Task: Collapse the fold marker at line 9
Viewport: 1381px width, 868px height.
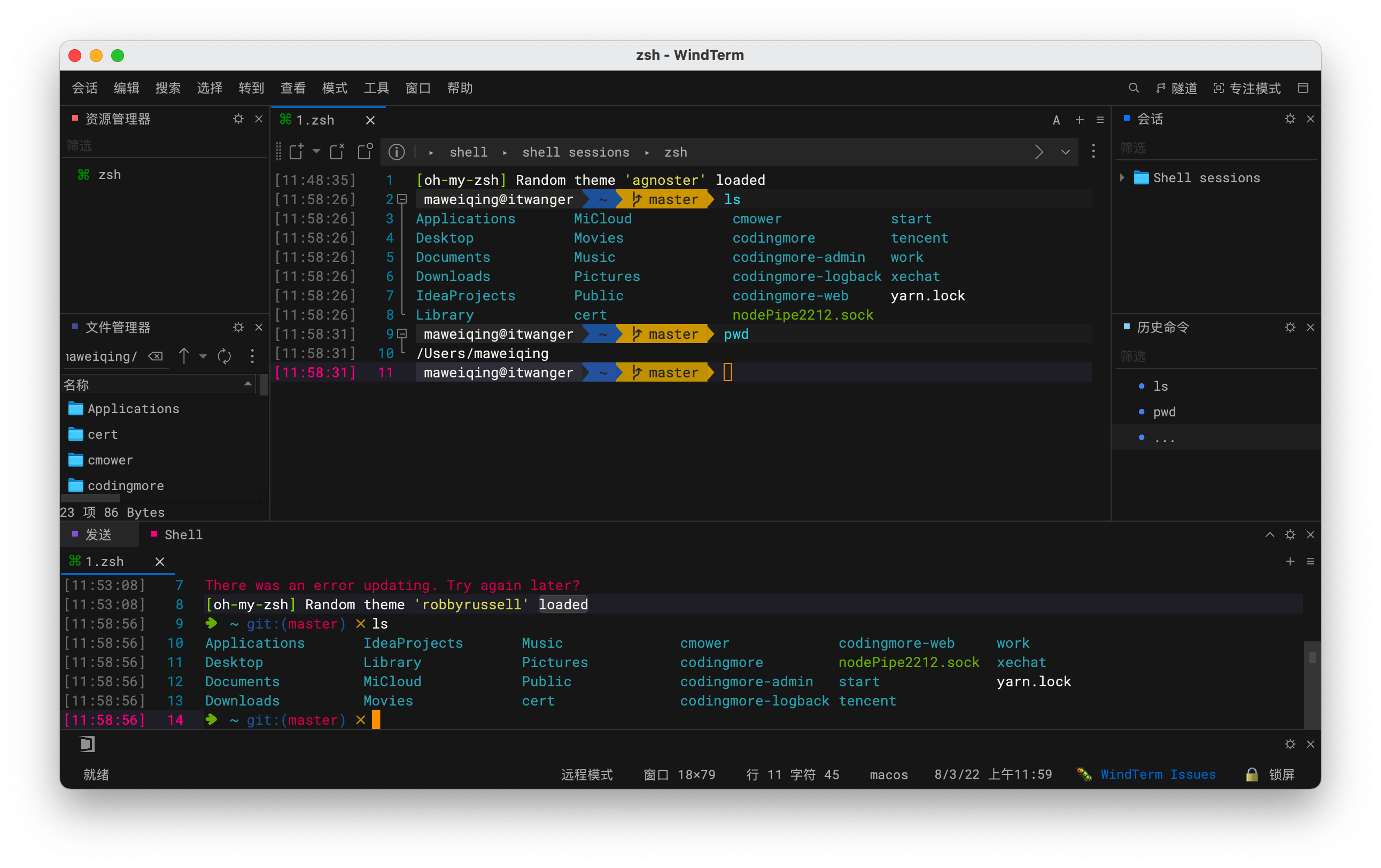Action: pos(402,334)
